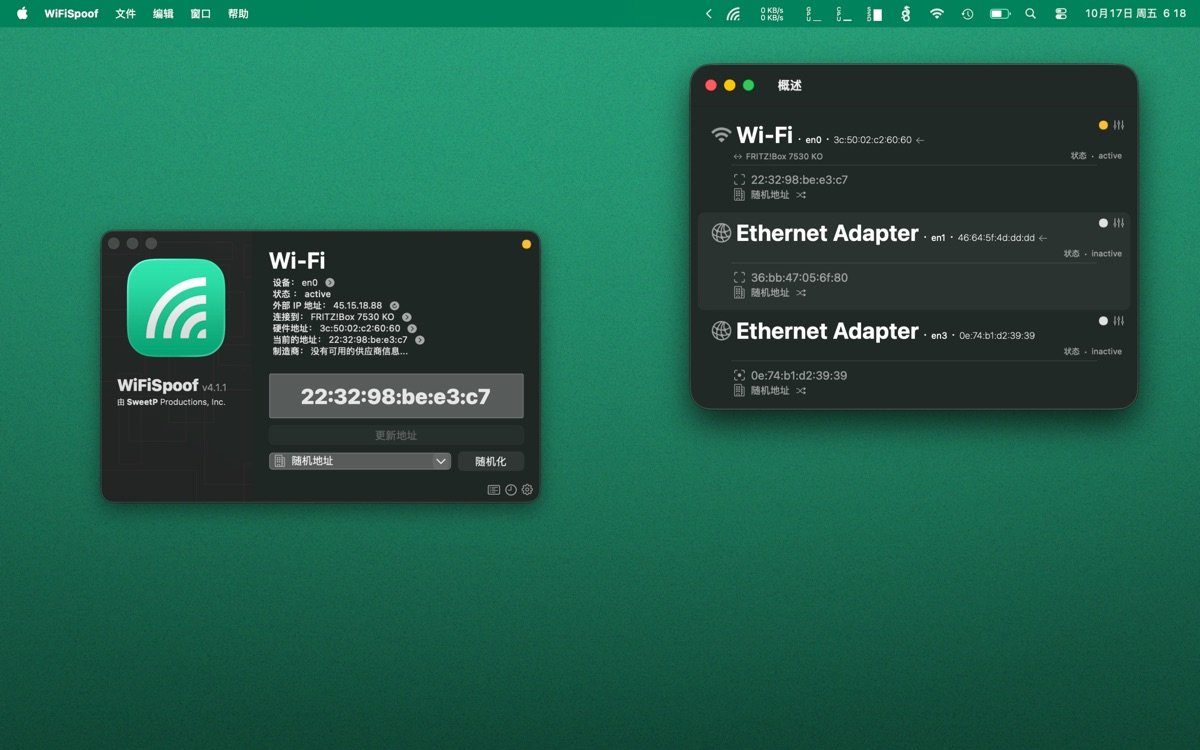
Task: Click the log list icon at bottom of WiFiSpoof
Action: 494,490
